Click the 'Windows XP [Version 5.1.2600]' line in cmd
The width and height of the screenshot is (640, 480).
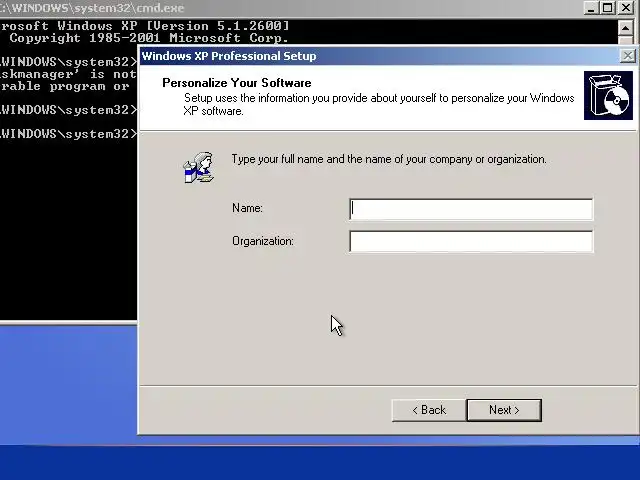pos(145,26)
